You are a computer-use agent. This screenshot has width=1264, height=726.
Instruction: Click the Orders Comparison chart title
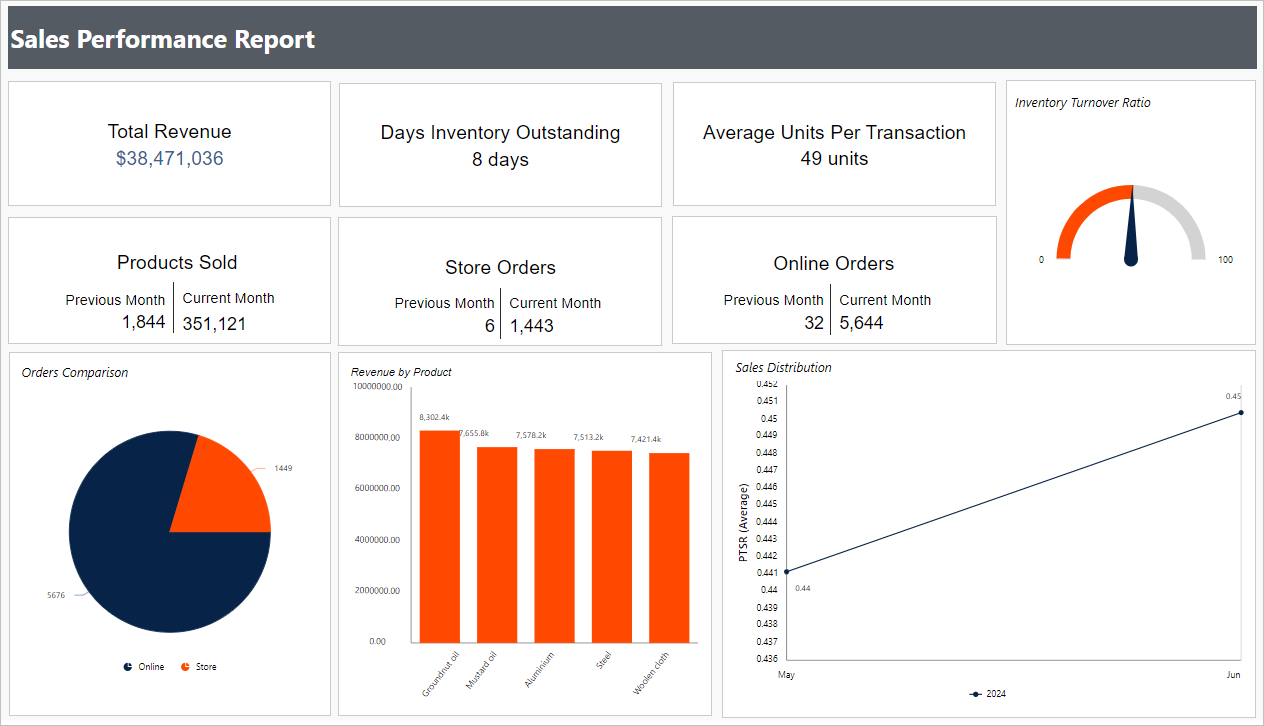[x=75, y=373]
